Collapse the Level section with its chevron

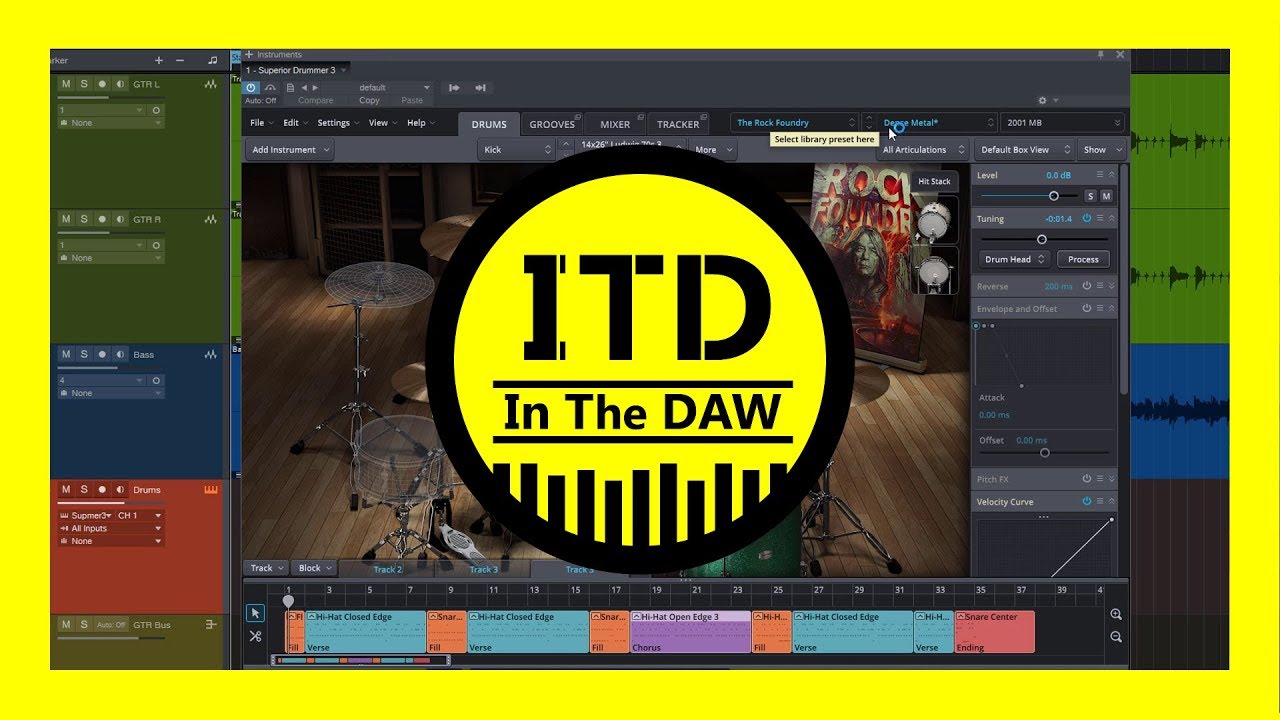pos(1111,175)
